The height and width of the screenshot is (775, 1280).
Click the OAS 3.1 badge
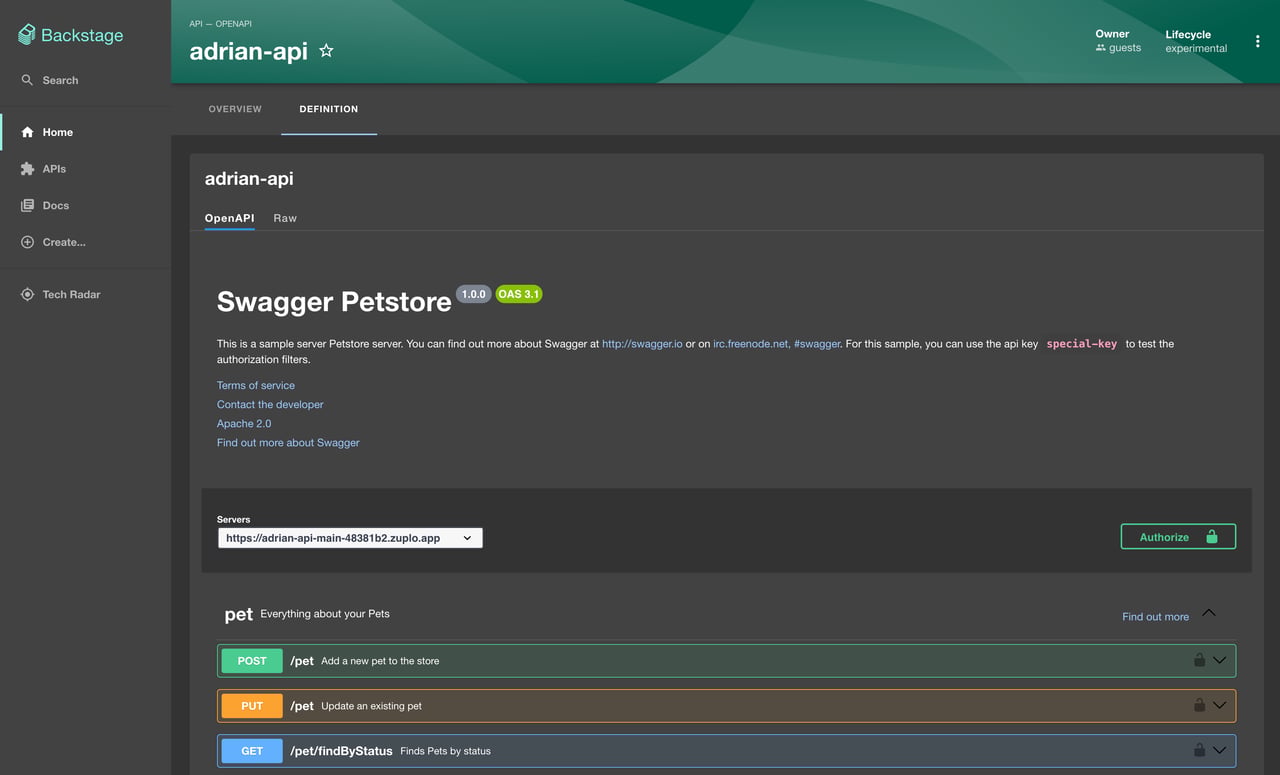pyautogui.click(x=519, y=294)
